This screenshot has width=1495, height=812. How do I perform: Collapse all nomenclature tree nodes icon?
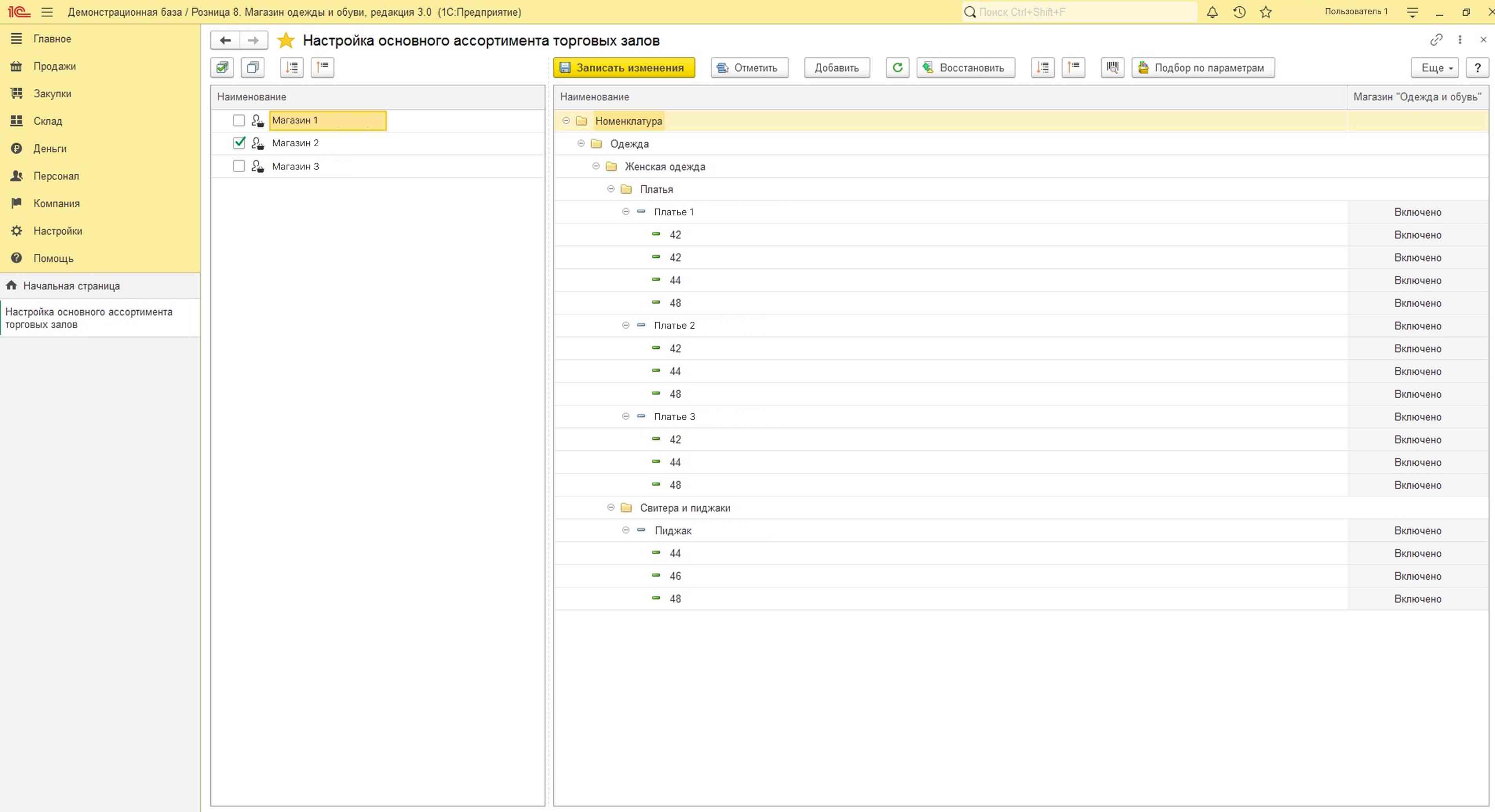pos(1074,67)
